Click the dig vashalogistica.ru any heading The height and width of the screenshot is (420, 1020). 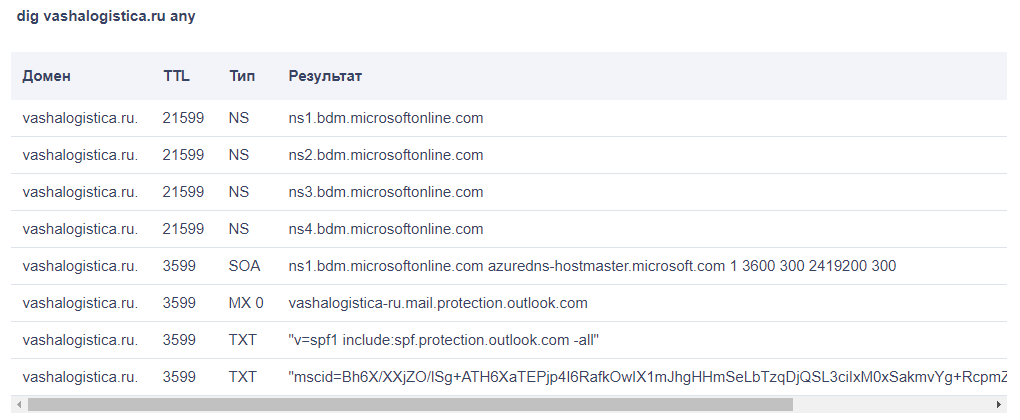(105, 18)
